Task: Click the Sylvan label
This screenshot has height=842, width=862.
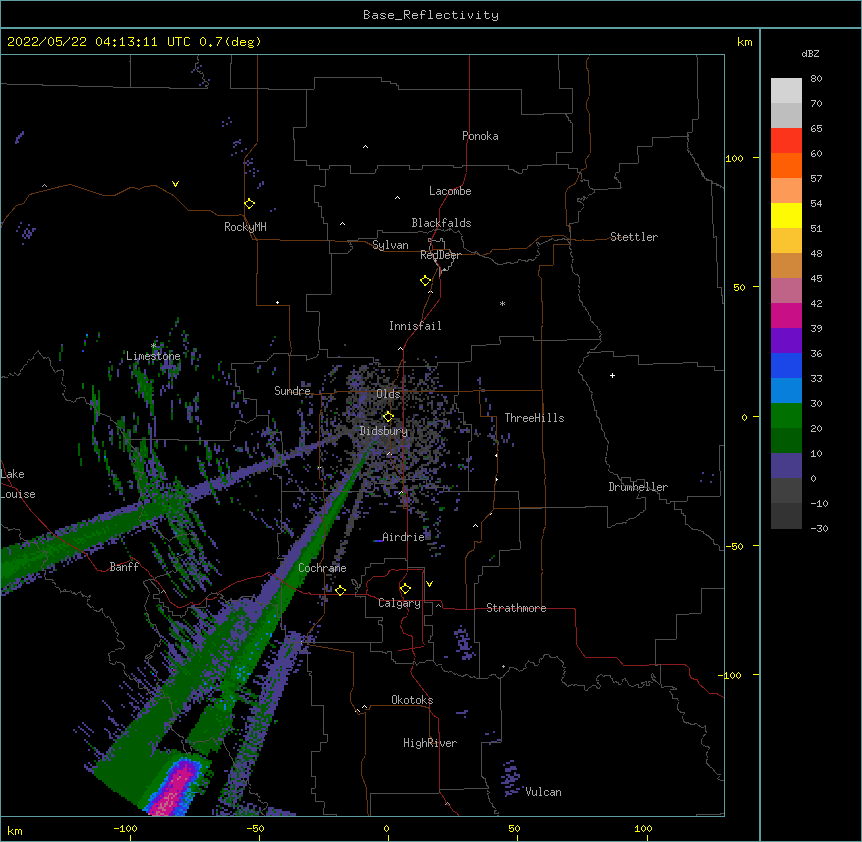Action: [390, 245]
